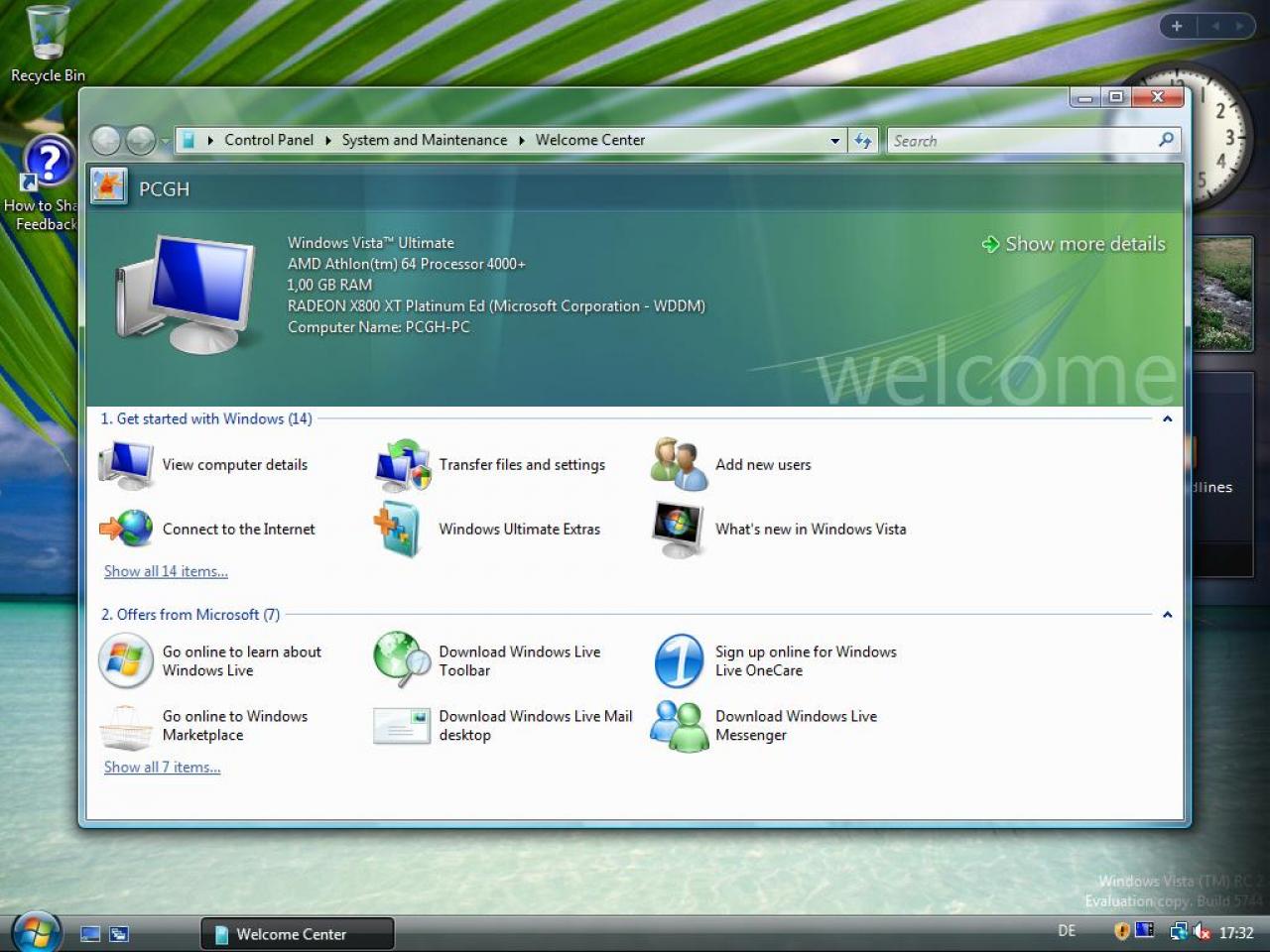Click the Windows Vista Ultimate edition text
This screenshot has height=952, width=1270.
coord(371,243)
